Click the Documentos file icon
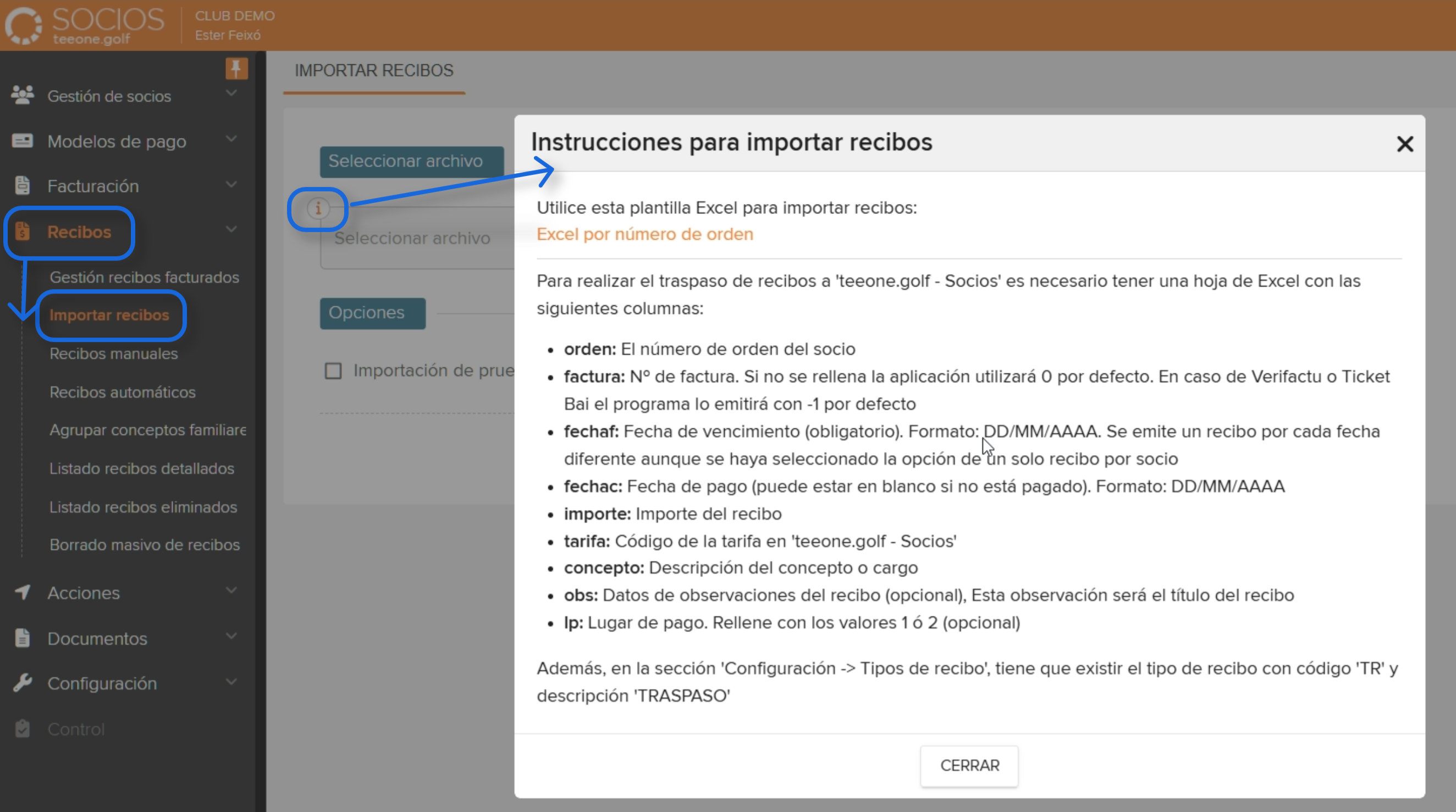This screenshot has width=1456, height=812. pyautogui.click(x=23, y=637)
